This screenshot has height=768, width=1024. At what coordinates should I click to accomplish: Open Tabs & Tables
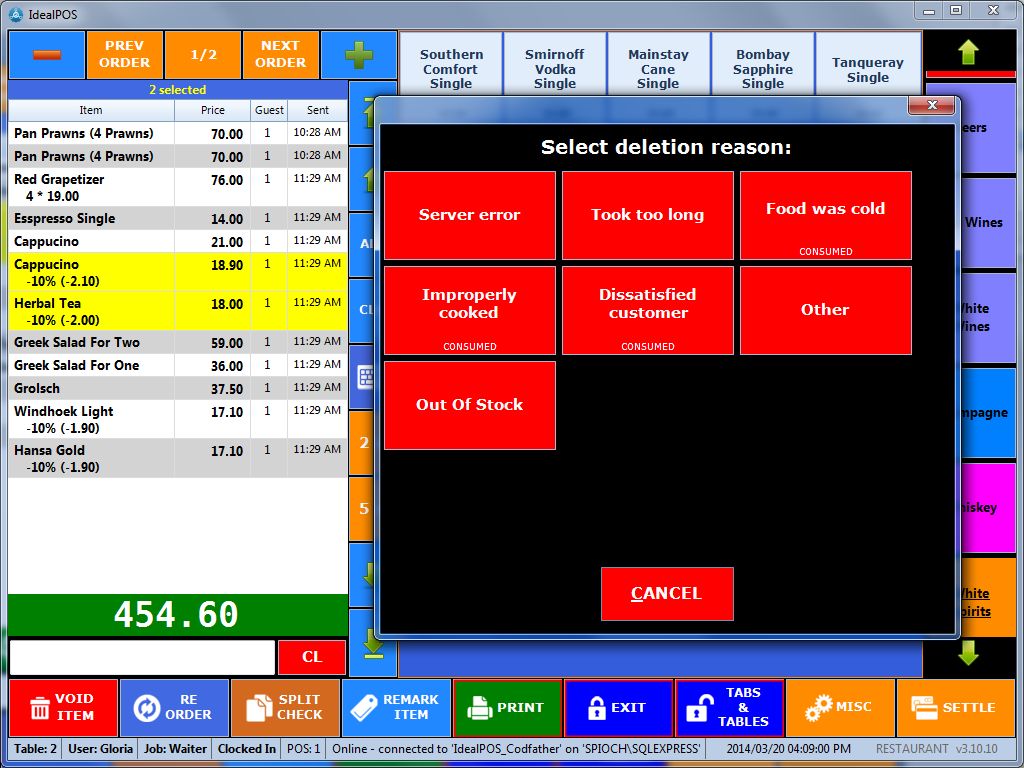click(729, 707)
